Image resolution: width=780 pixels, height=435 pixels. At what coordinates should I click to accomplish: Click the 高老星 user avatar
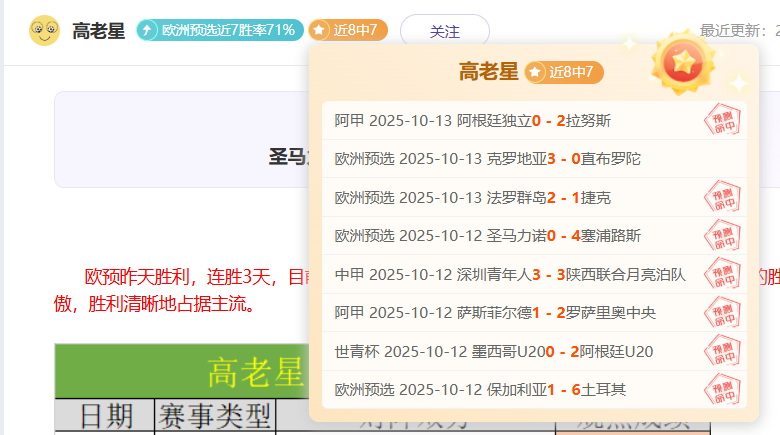(x=44, y=31)
